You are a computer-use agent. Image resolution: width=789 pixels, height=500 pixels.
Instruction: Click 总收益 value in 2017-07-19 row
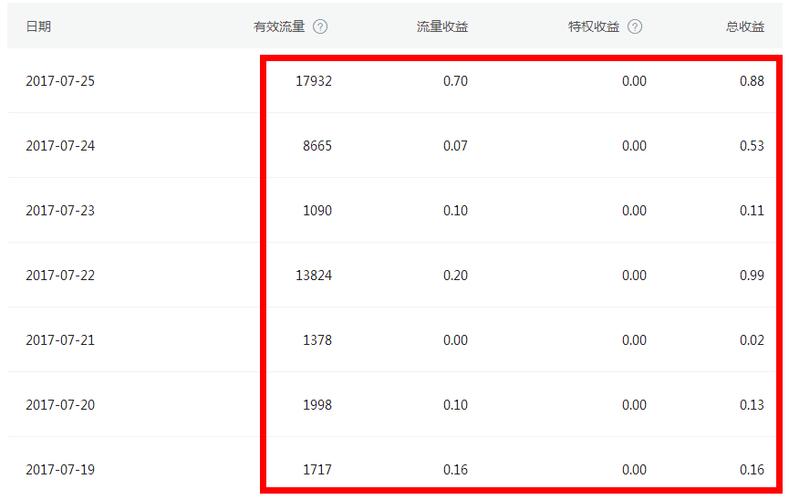pyautogui.click(x=752, y=470)
